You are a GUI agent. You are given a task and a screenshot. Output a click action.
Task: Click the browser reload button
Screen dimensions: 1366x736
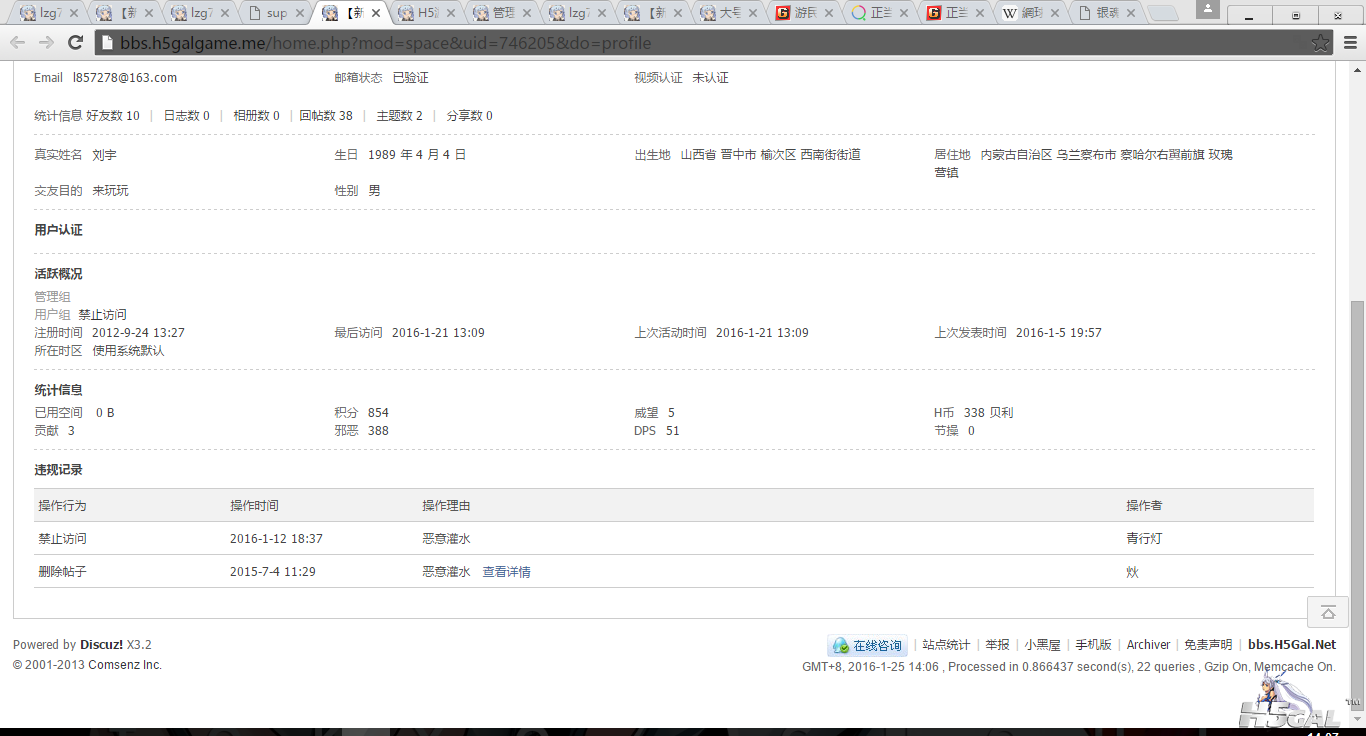[75, 43]
